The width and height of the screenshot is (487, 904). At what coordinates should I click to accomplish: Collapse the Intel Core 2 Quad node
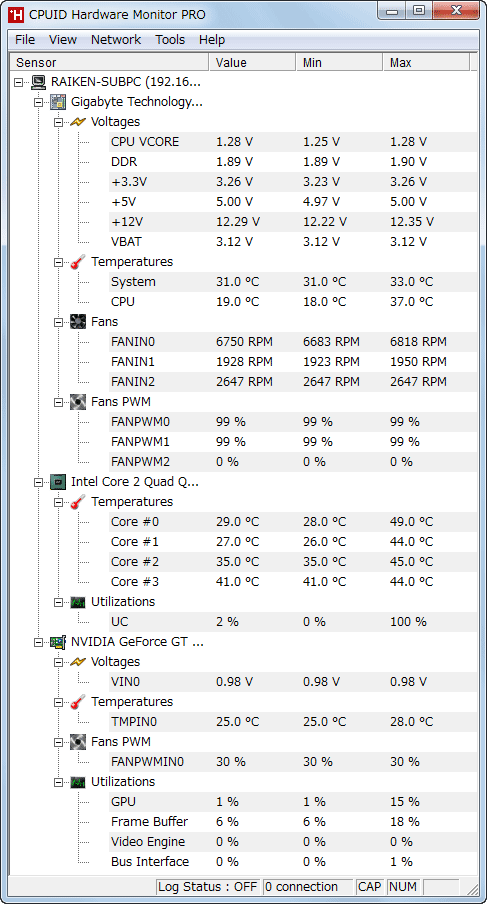(39, 482)
